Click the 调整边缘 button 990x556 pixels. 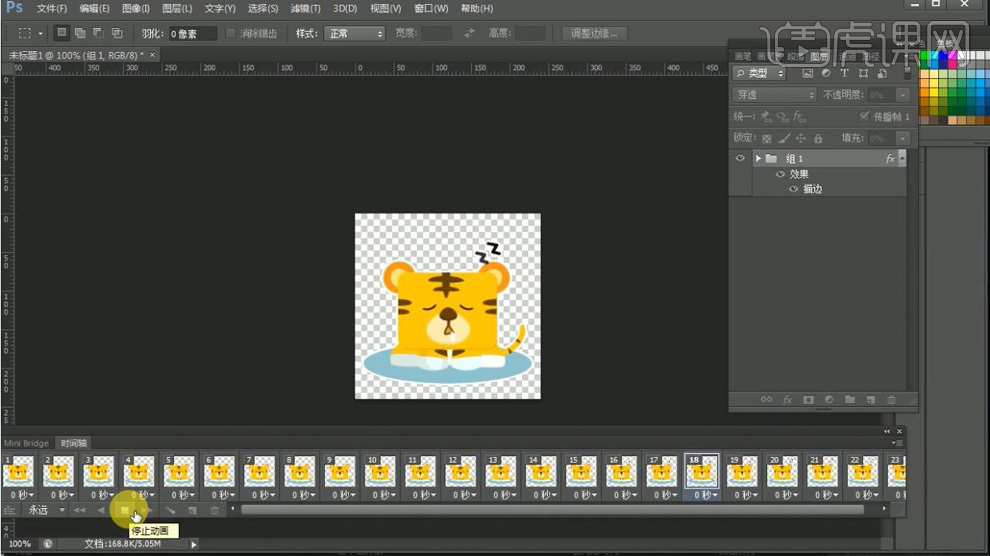pyautogui.click(x=595, y=33)
